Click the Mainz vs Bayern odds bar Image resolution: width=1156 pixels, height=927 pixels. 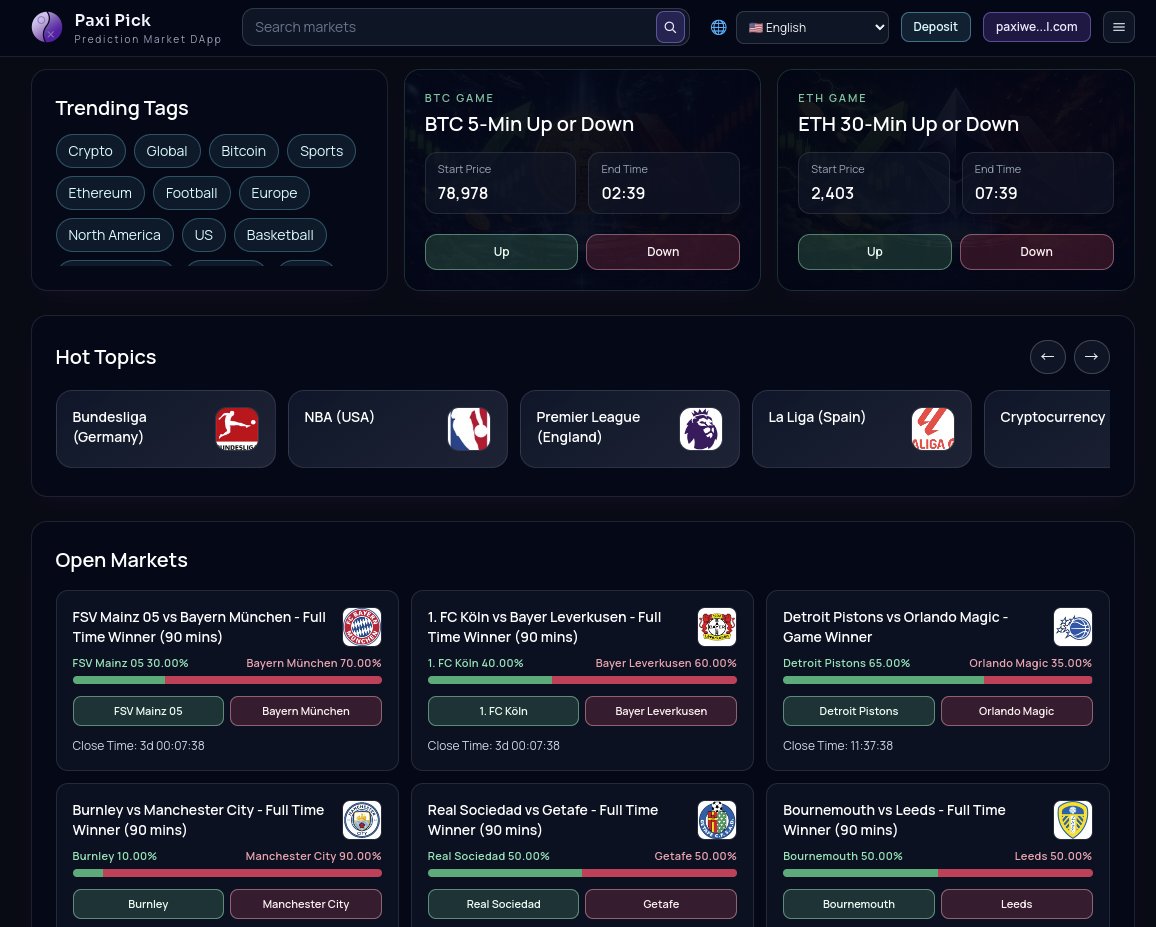[227, 680]
